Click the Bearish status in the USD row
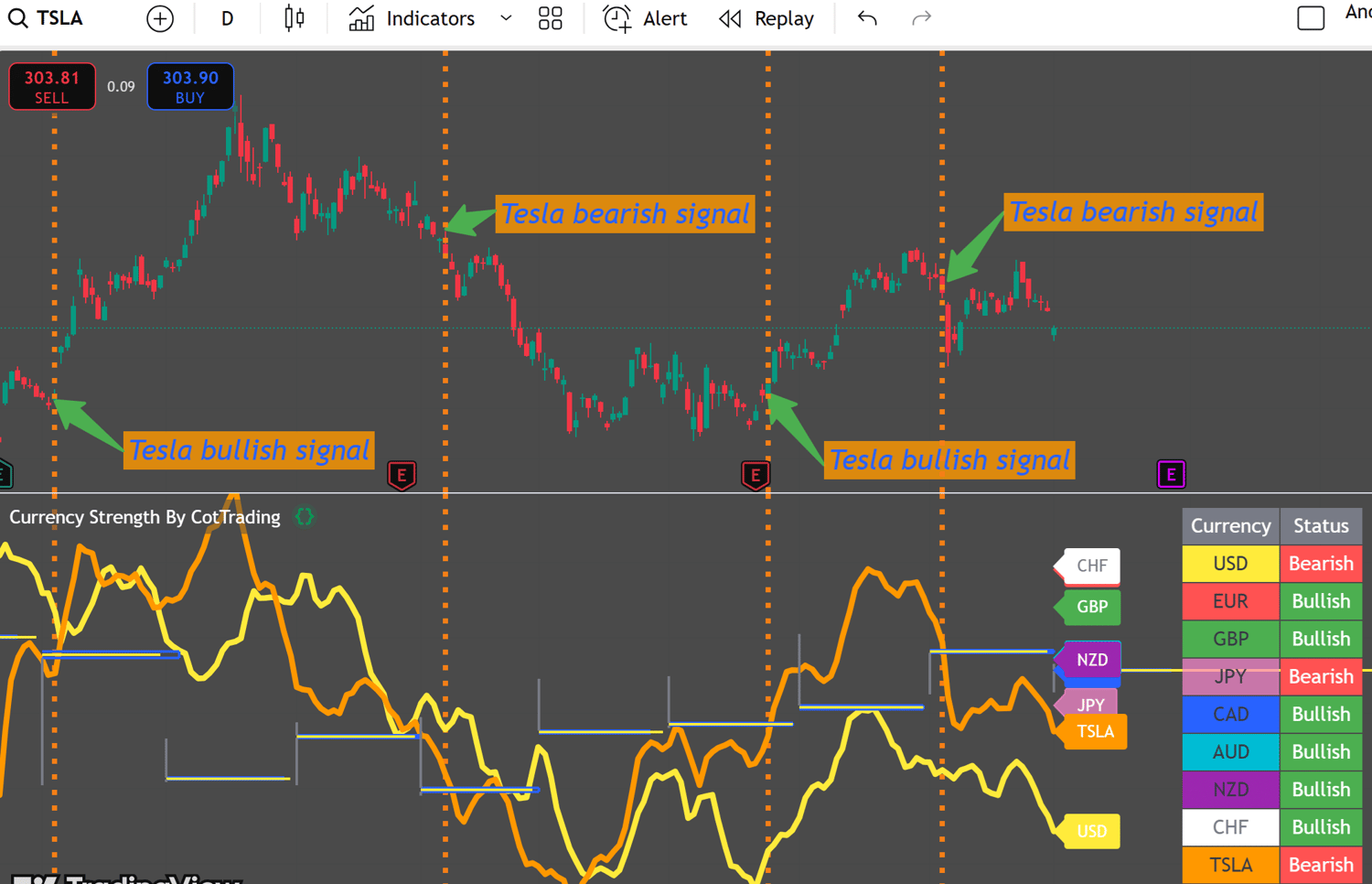The image size is (1372, 884). click(x=1321, y=564)
